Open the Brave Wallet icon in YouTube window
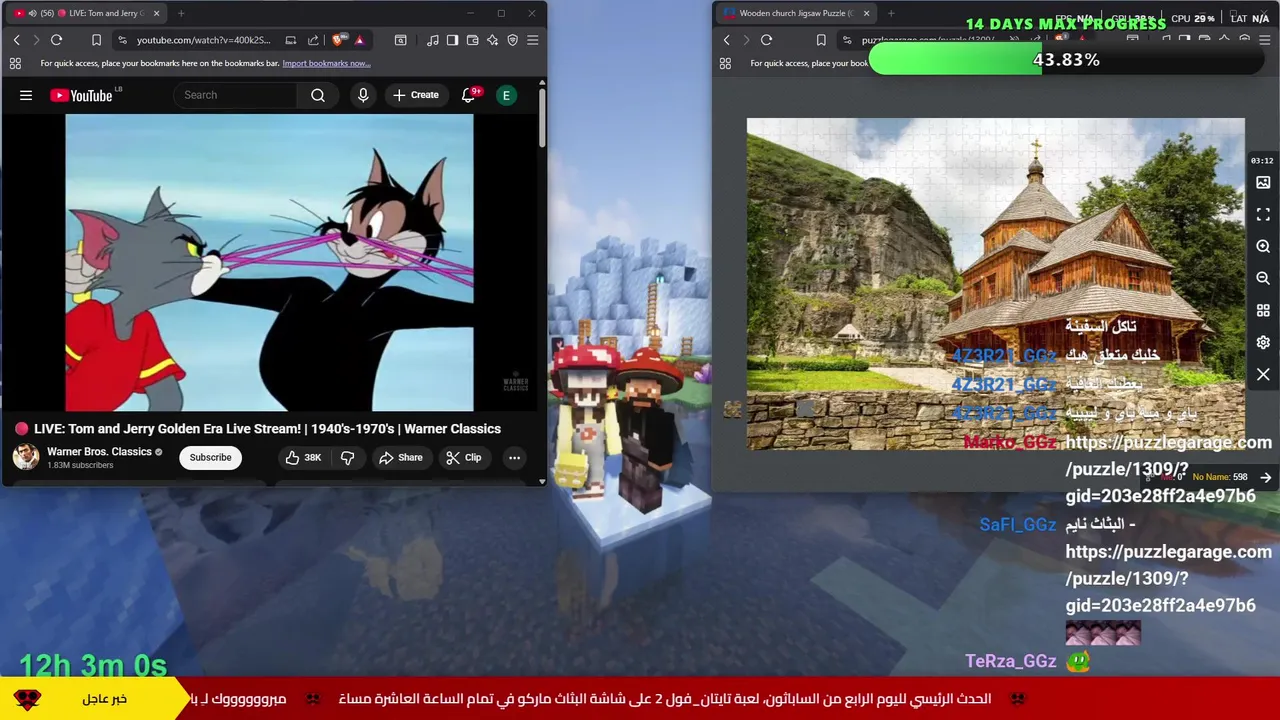 point(472,40)
